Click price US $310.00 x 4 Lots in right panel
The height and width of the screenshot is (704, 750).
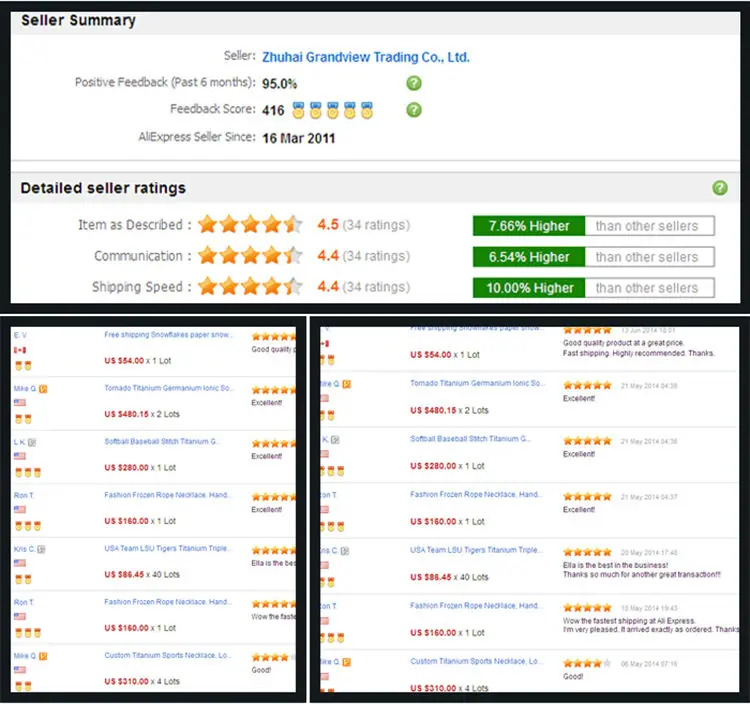pyautogui.click(x=449, y=688)
